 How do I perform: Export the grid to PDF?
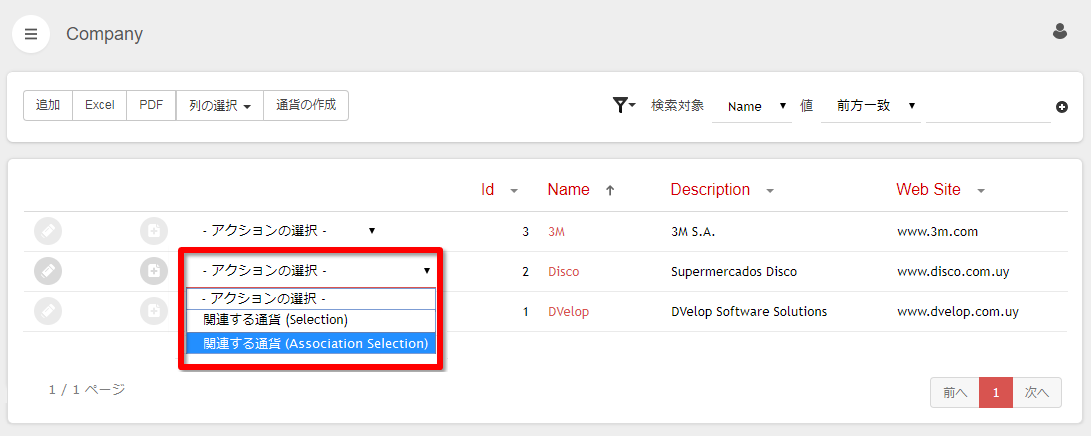pos(151,106)
